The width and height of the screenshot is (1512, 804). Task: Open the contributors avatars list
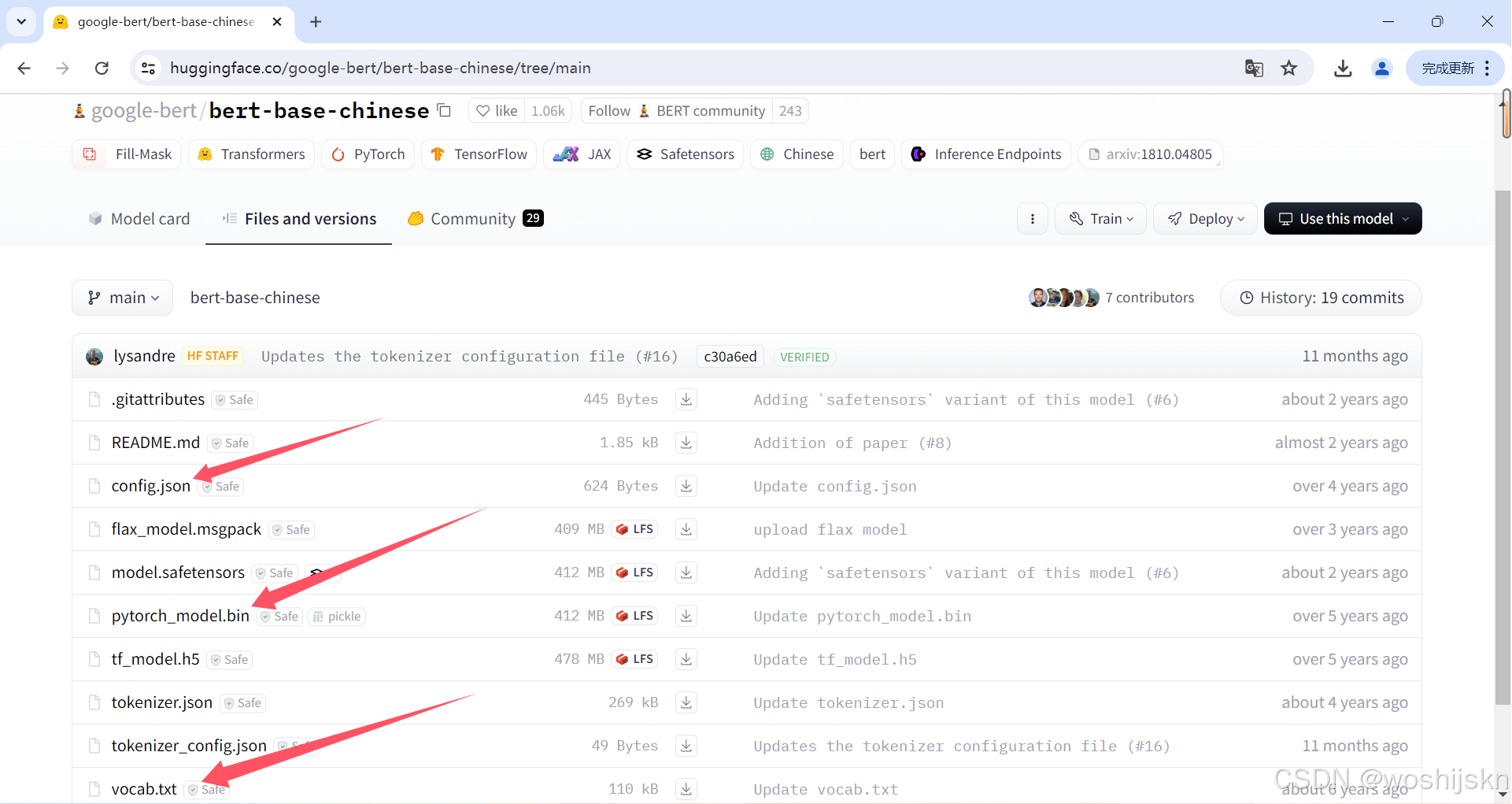(1063, 298)
